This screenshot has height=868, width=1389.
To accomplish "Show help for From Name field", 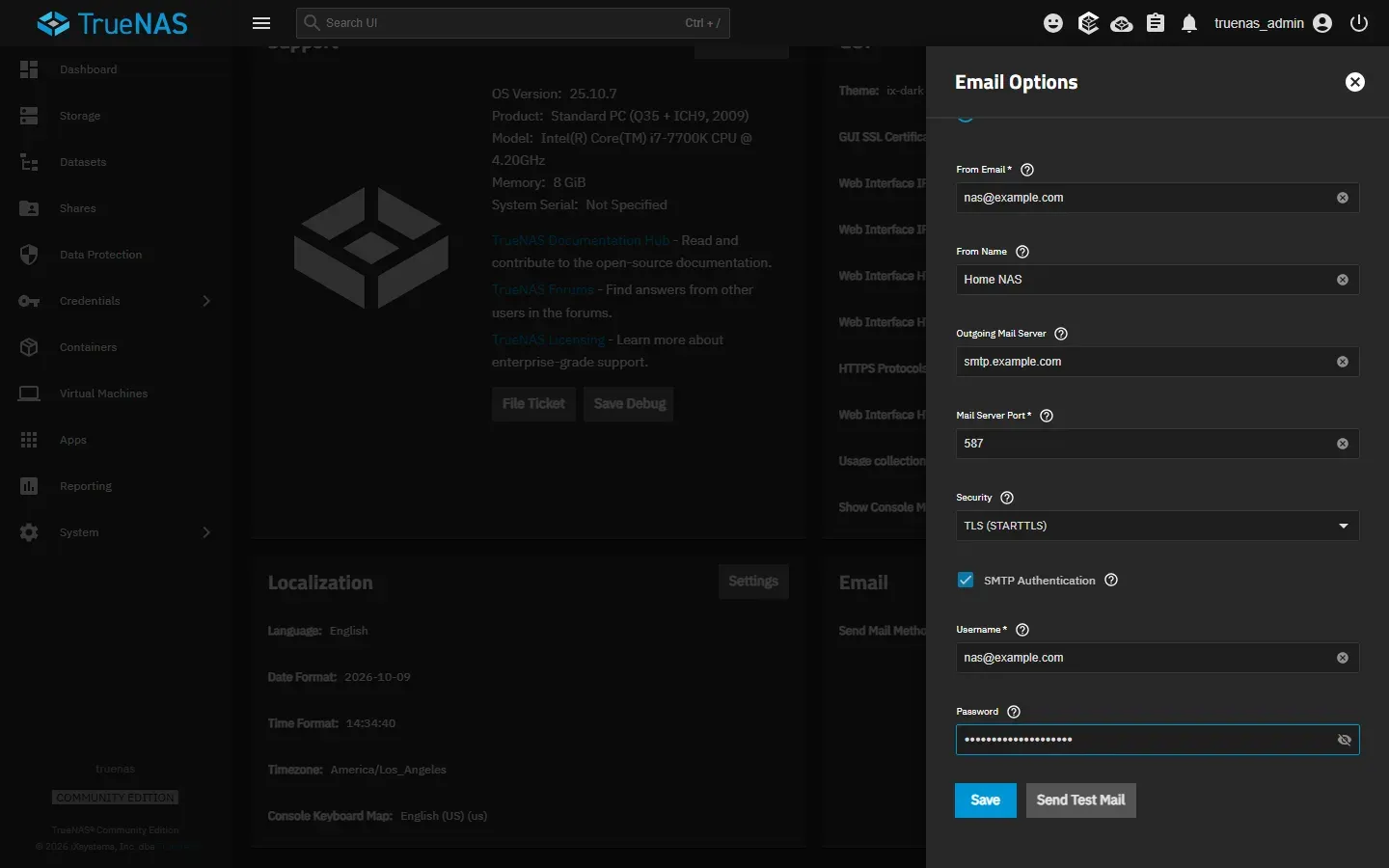I will [1022, 252].
